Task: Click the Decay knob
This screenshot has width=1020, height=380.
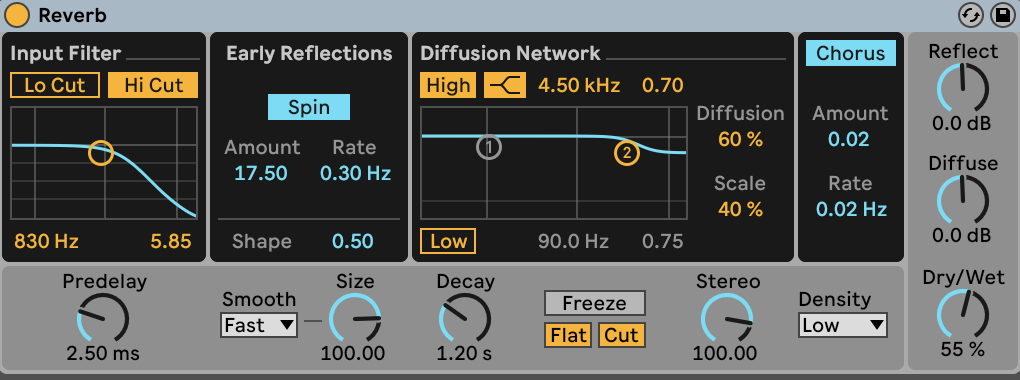Action: (x=465, y=319)
